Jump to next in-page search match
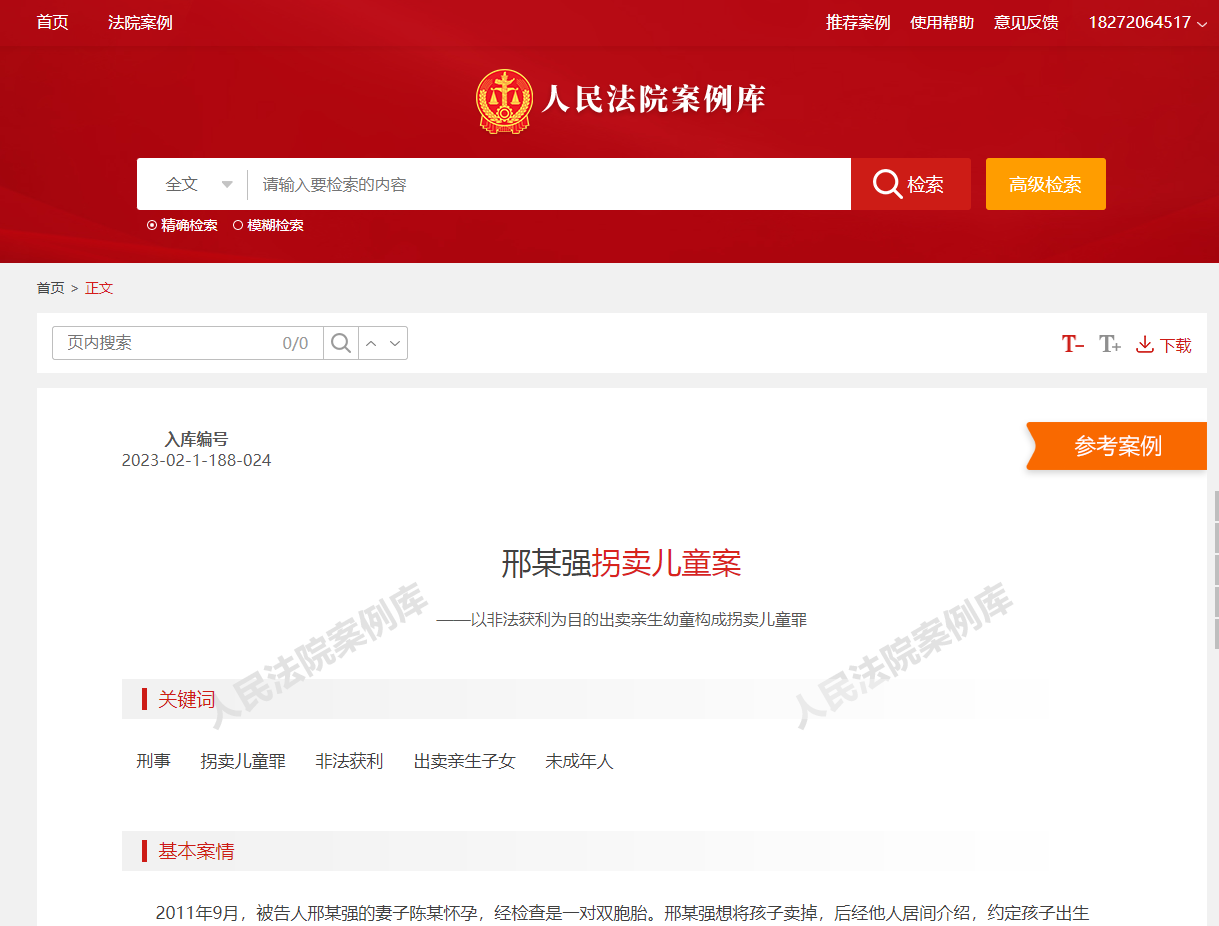The width and height of the screenshot is (1219, 926). pyautogui.click(x=395, y=343)
